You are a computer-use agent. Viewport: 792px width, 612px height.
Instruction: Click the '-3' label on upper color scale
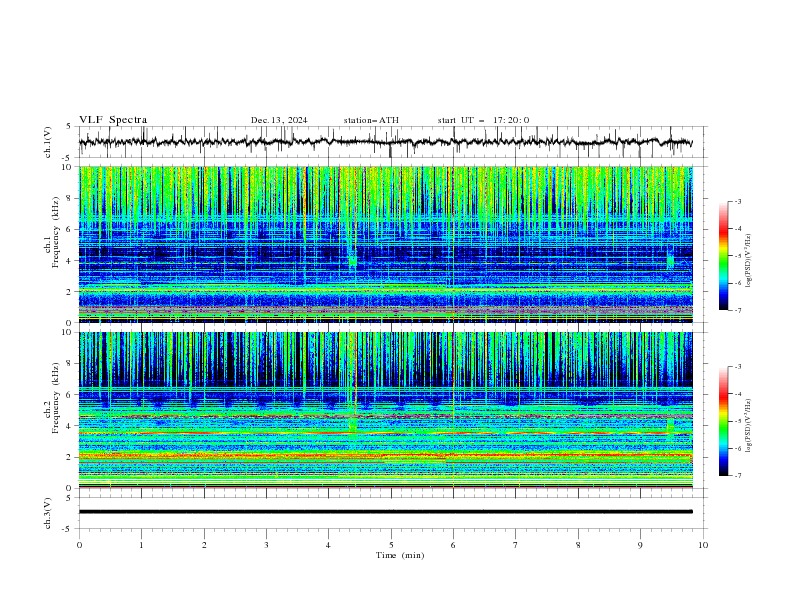click(x=738, y=201)
